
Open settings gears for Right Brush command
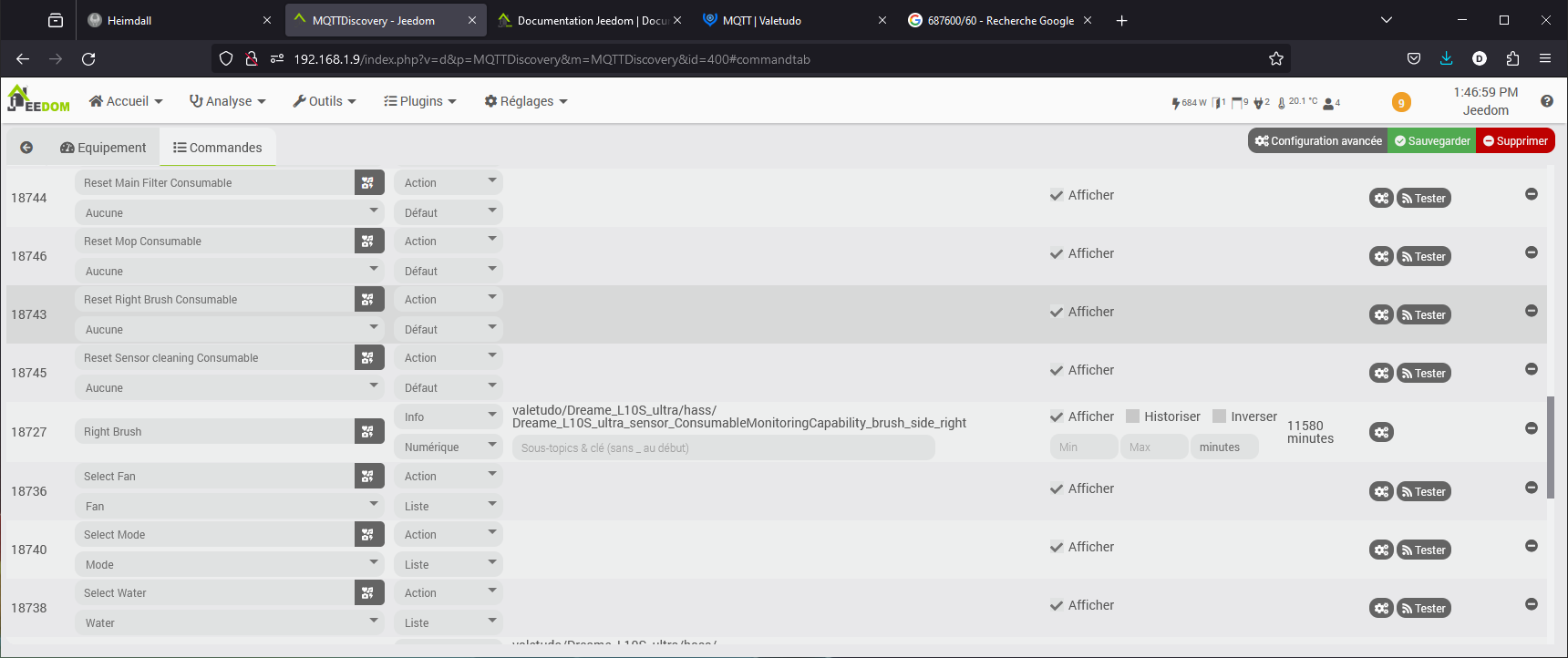(x=1381, y=433)
